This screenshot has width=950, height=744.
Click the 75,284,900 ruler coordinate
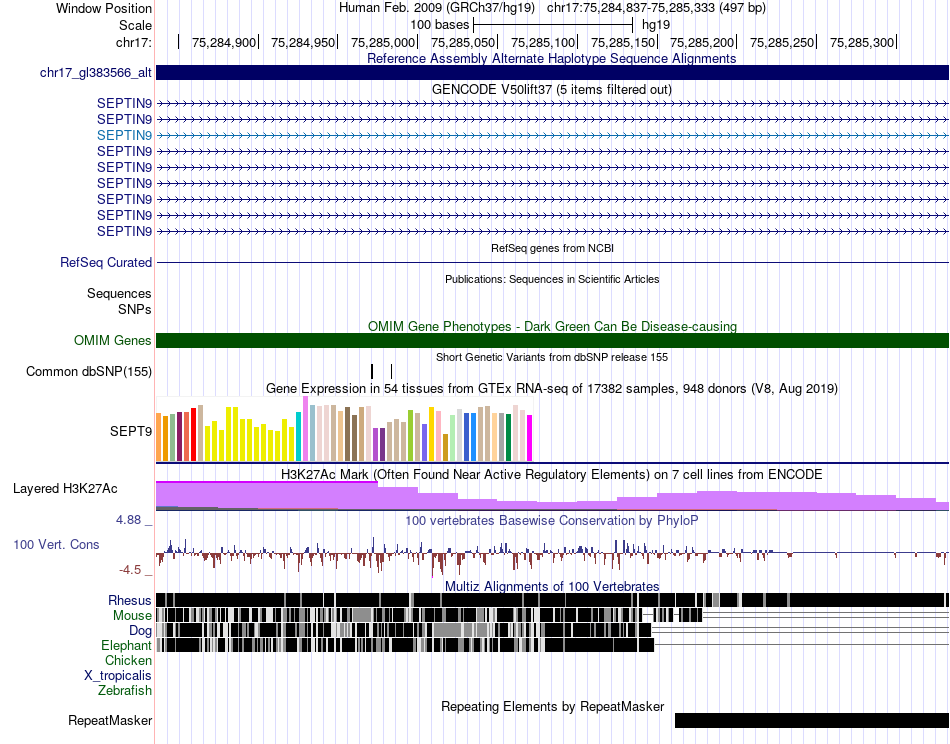224,42
